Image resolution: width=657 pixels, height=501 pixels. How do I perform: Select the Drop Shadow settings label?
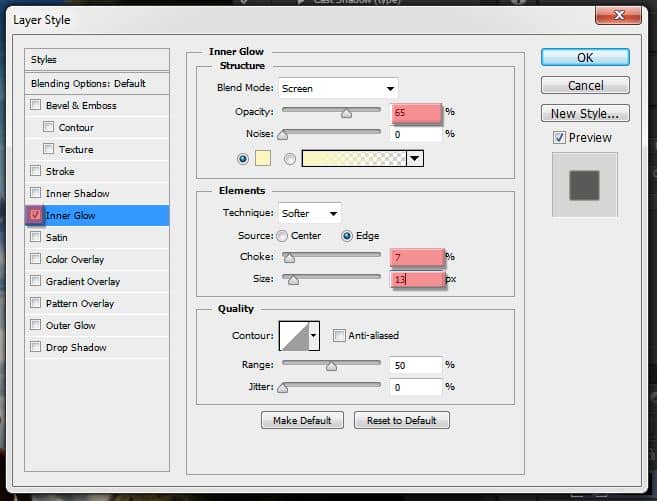click(x=76, y=347)
